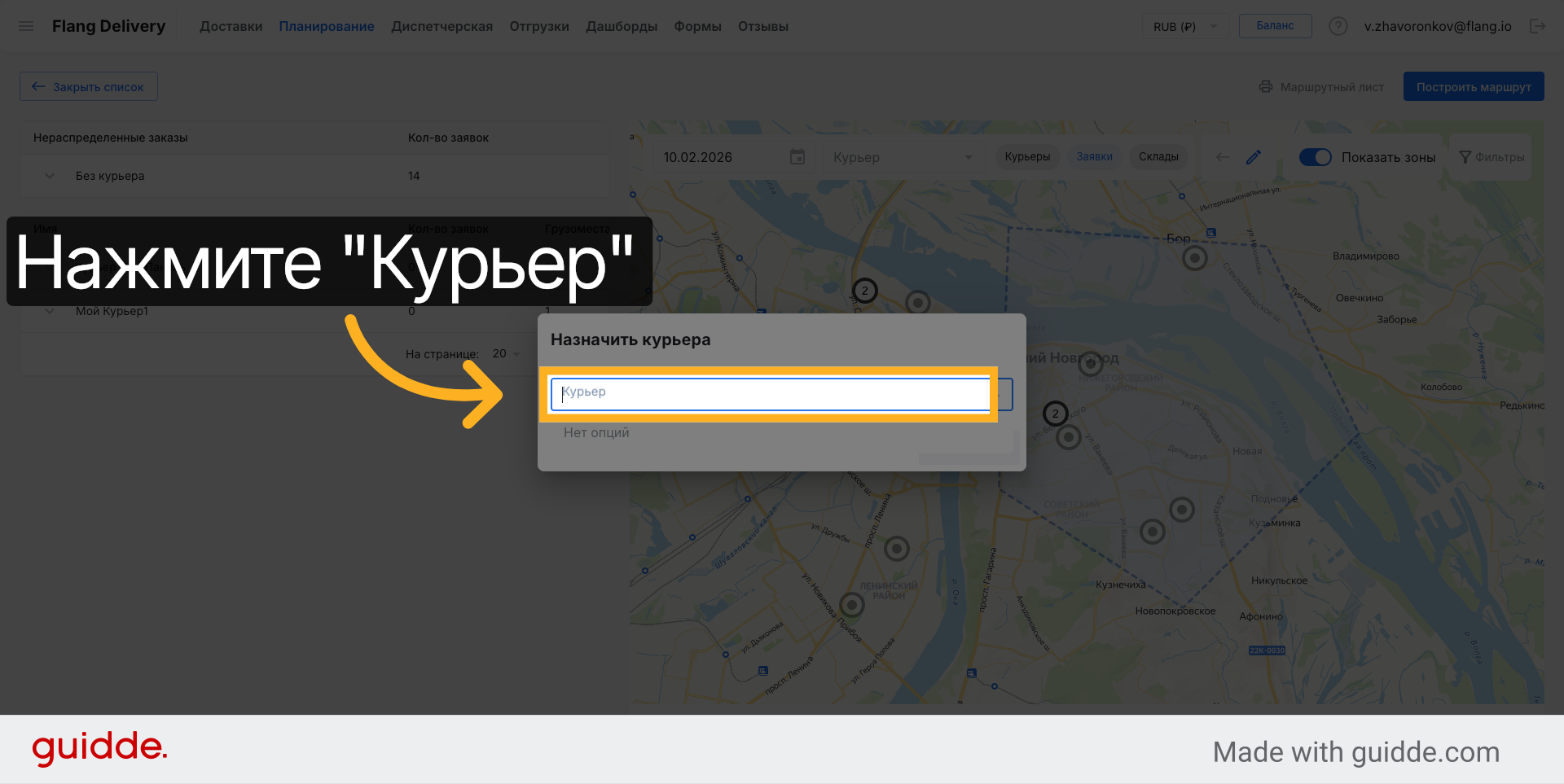Change rows per page value 20
1564x784 pixels.
(x=506, y=354)
